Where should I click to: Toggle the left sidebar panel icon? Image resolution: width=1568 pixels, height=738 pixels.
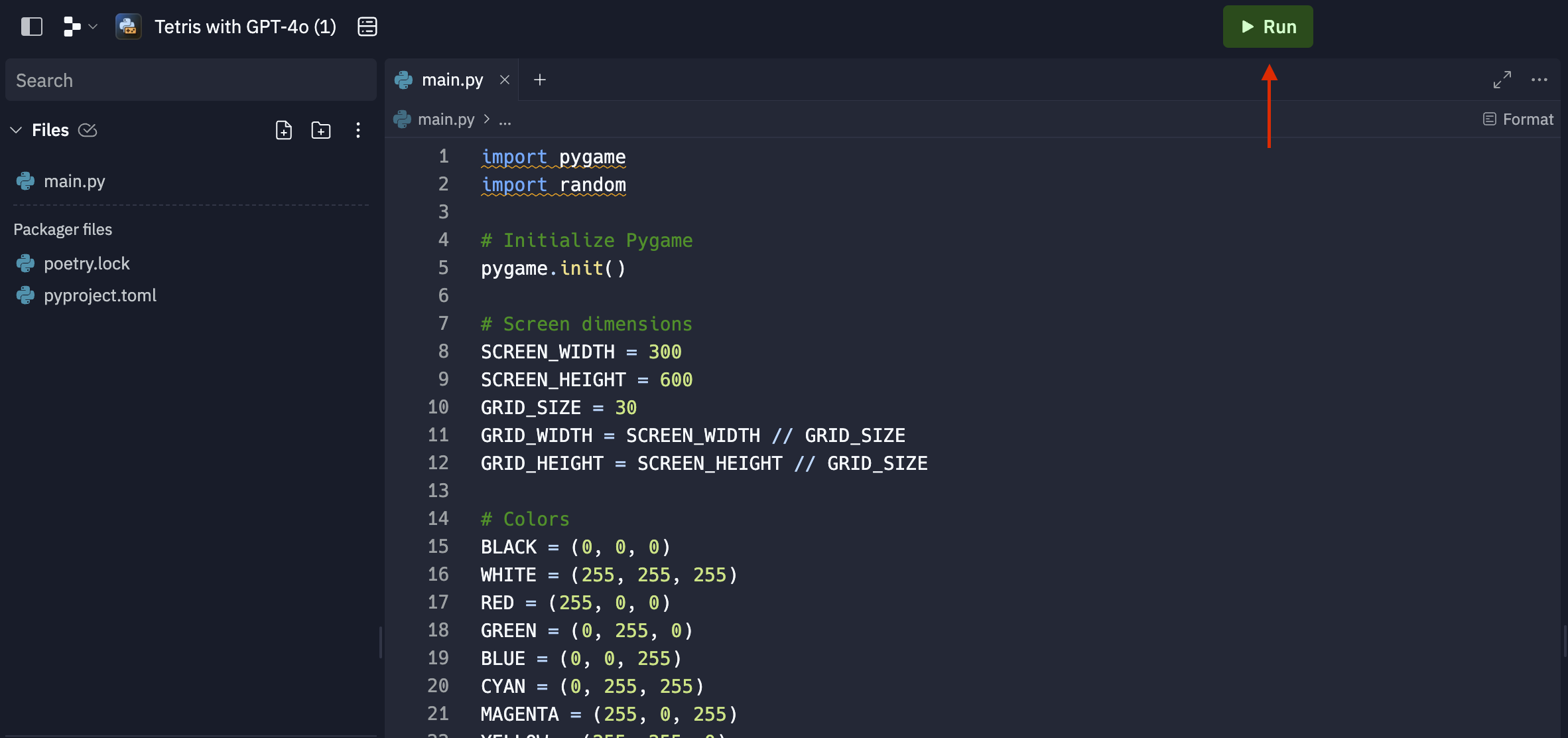coord(31,27)
